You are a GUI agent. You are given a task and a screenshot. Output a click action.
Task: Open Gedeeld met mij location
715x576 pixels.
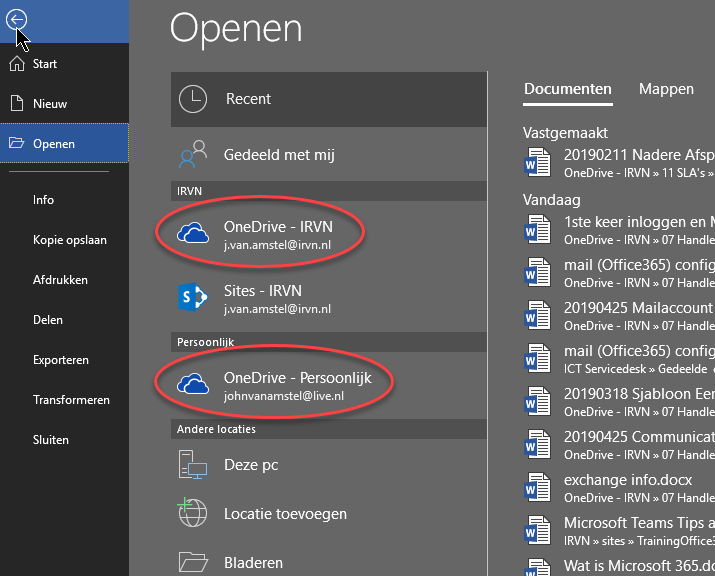pos(280,155)
